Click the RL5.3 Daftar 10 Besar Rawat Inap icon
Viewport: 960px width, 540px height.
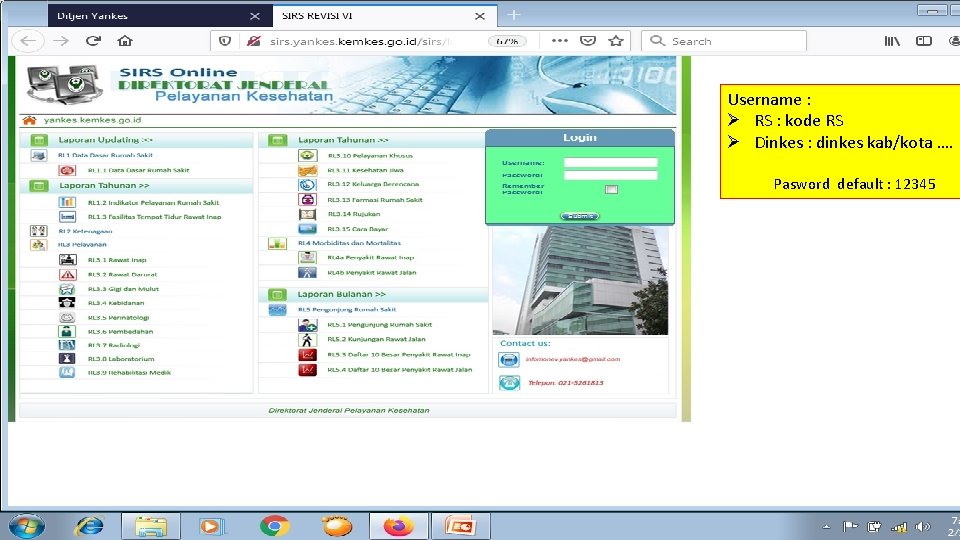tap(307, 354)
